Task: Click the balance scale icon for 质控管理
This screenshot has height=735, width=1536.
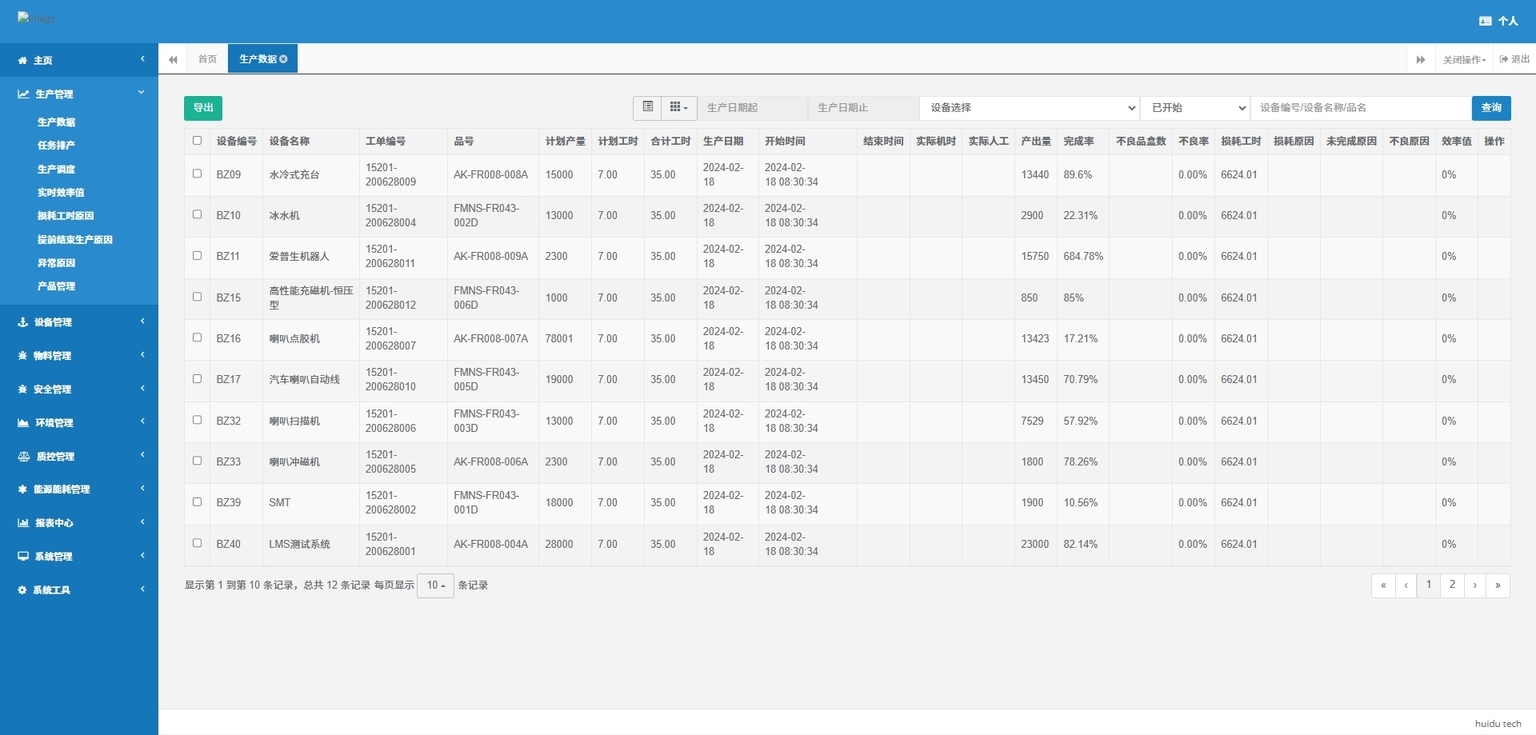Action: click(24, 456)
